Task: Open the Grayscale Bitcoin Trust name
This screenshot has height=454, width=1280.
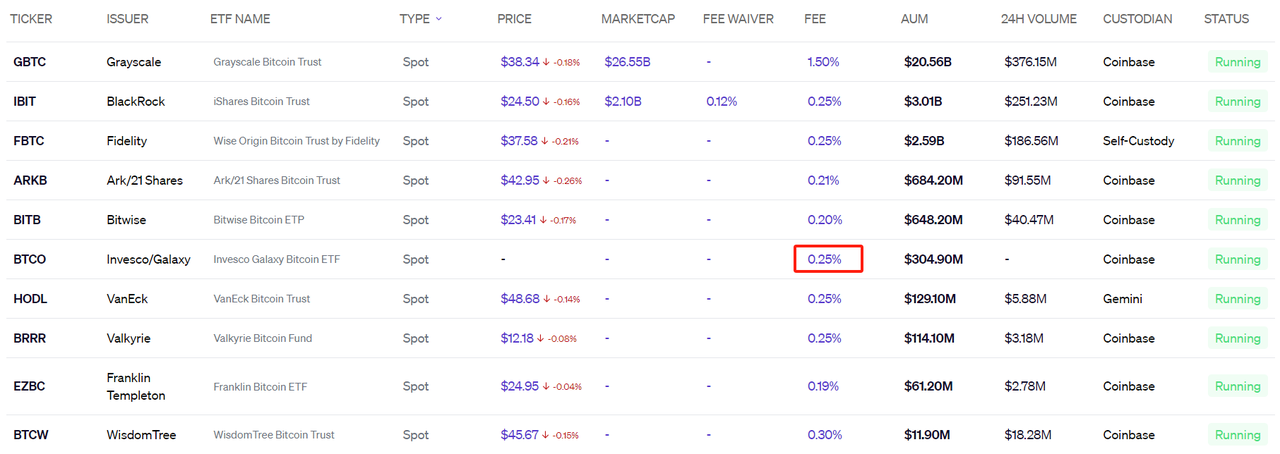Action: coord(268,62)
